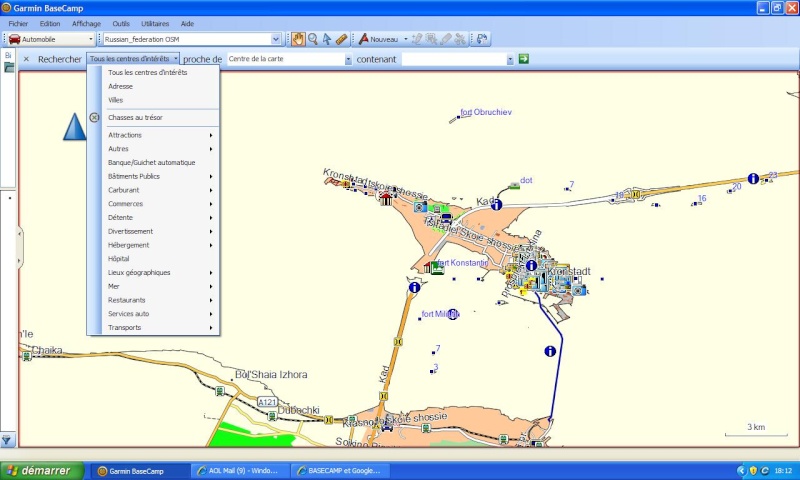Open the Fichier menu
The image size is (800, 480).
(18, 23)
